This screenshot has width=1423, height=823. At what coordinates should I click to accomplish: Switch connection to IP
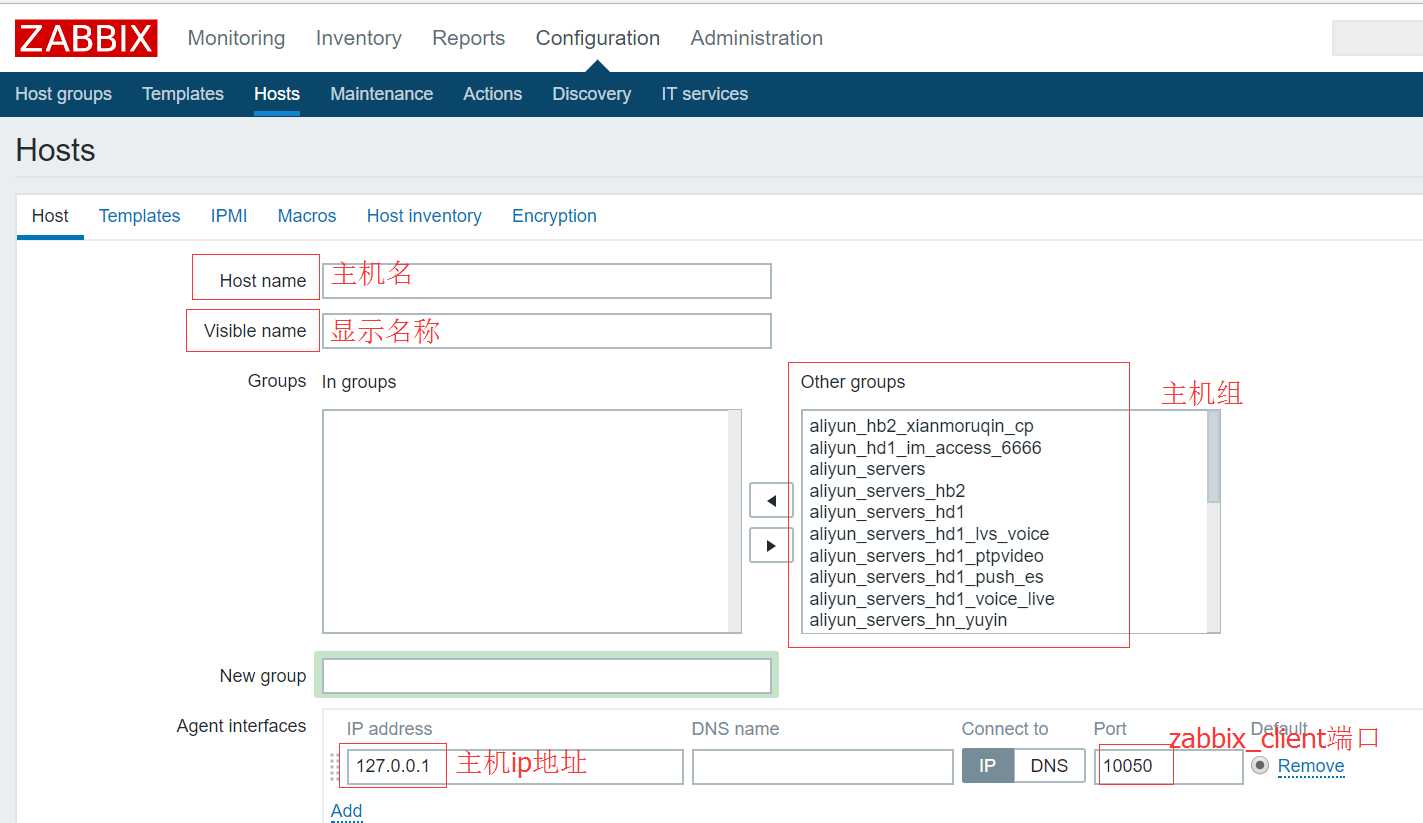[x=988, y=766]
